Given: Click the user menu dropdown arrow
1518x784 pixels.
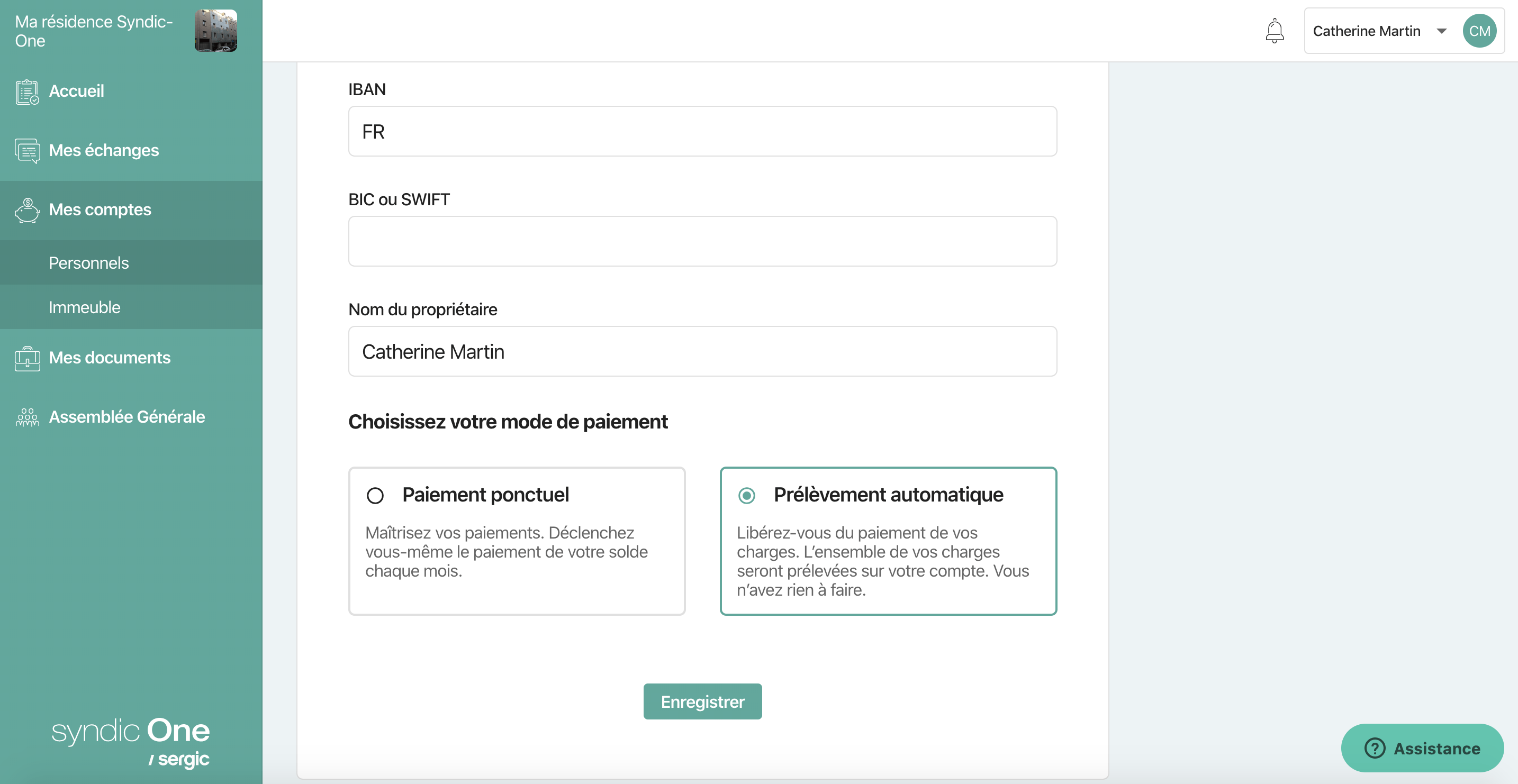Looking at the screenshot, I should click(x=1441, y=31).
